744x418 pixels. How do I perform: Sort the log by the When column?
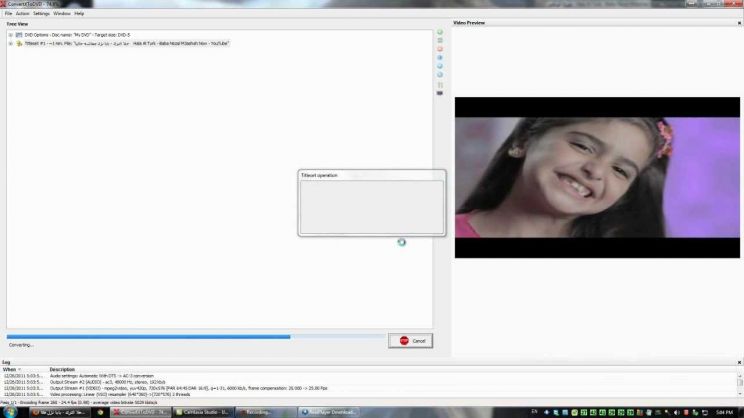[x=9, y=370]
